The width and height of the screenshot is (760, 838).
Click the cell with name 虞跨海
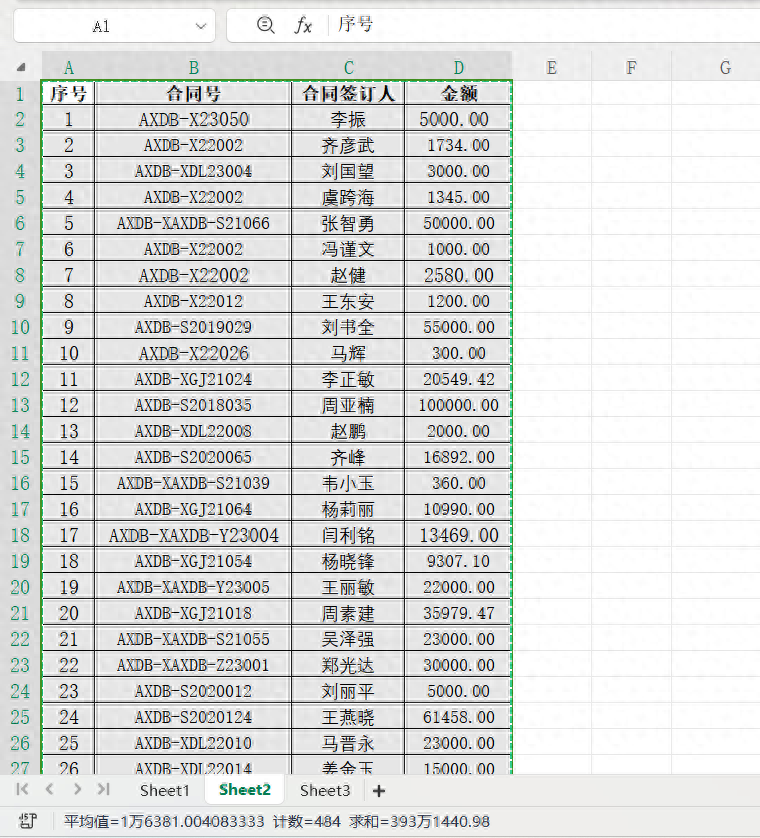click(x=348, y=197)
